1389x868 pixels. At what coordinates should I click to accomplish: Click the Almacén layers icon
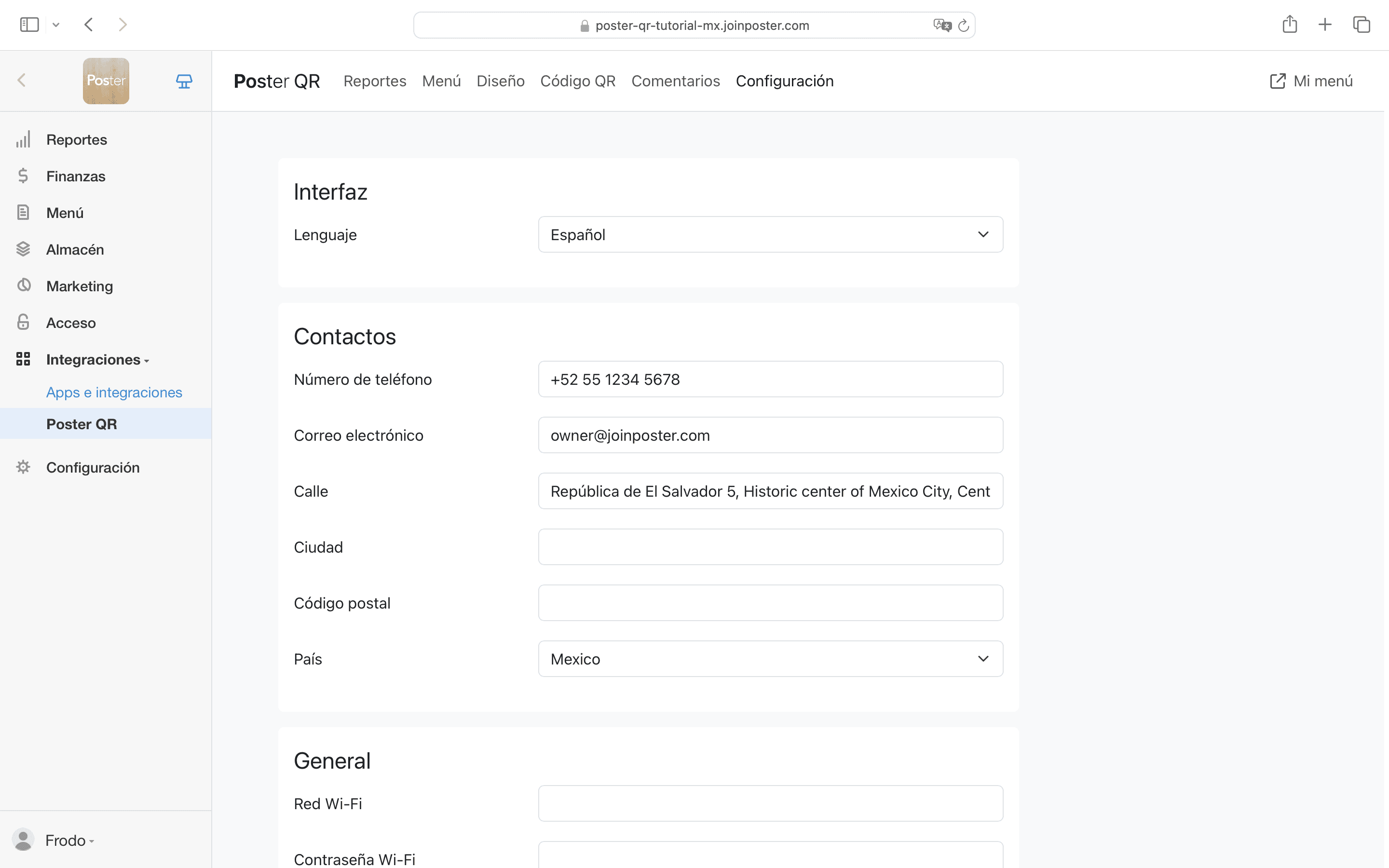coord(23,249)
